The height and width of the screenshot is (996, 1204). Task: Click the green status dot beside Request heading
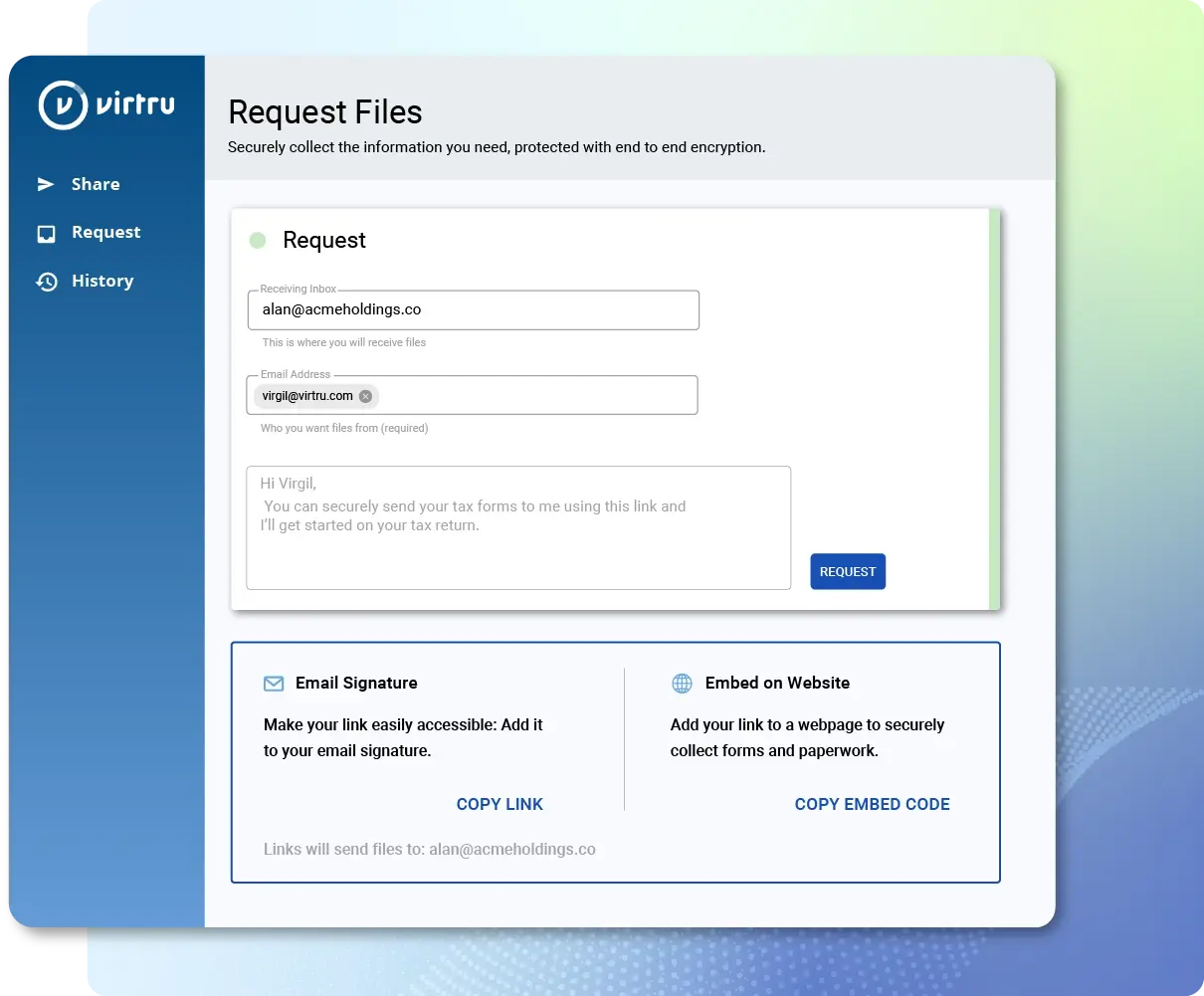pyautogui.click(x=259, y=240)
